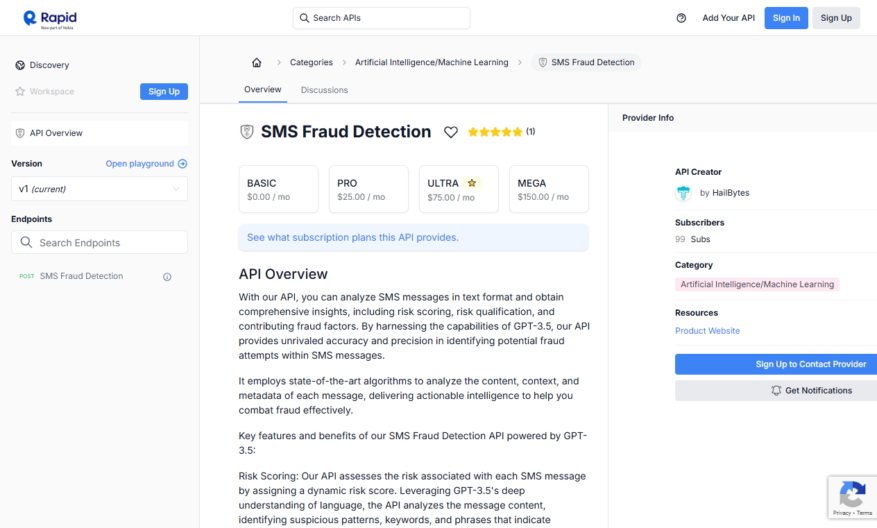877x528 pixels.
Task: Click the 99 Subs subscriber count
Action: [x=692, y=239]
